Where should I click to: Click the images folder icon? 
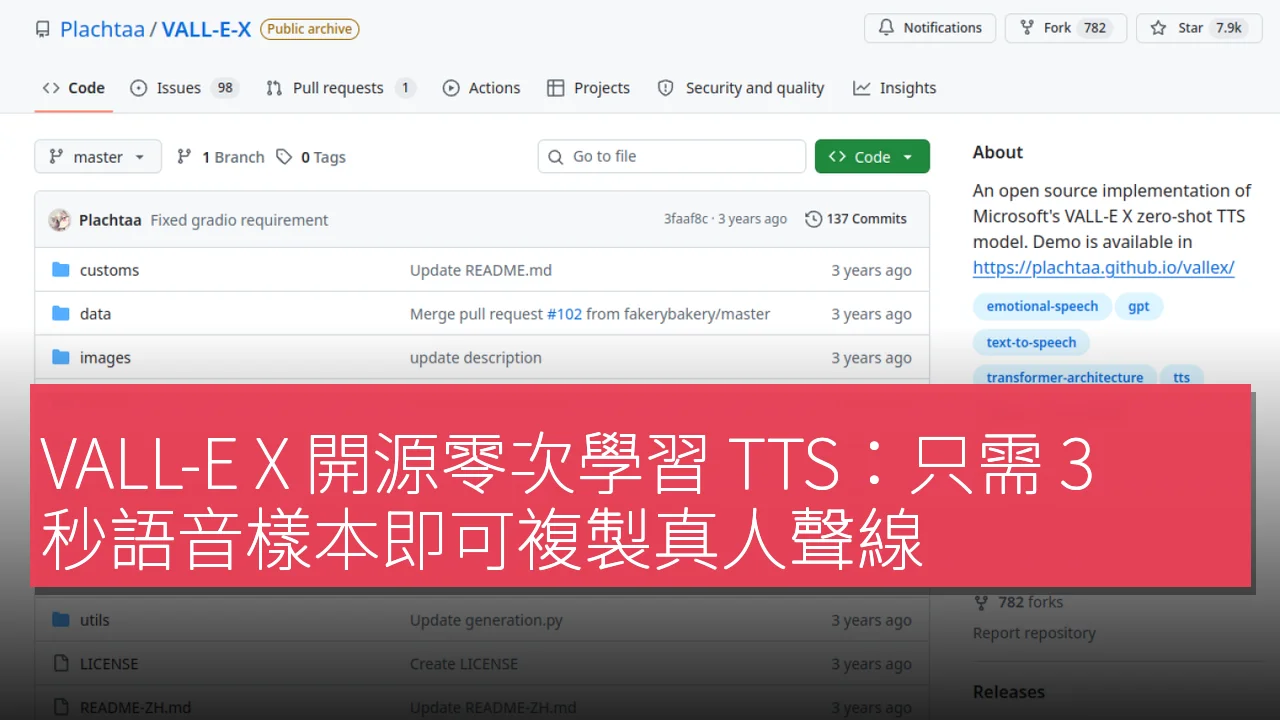[61, 357]
